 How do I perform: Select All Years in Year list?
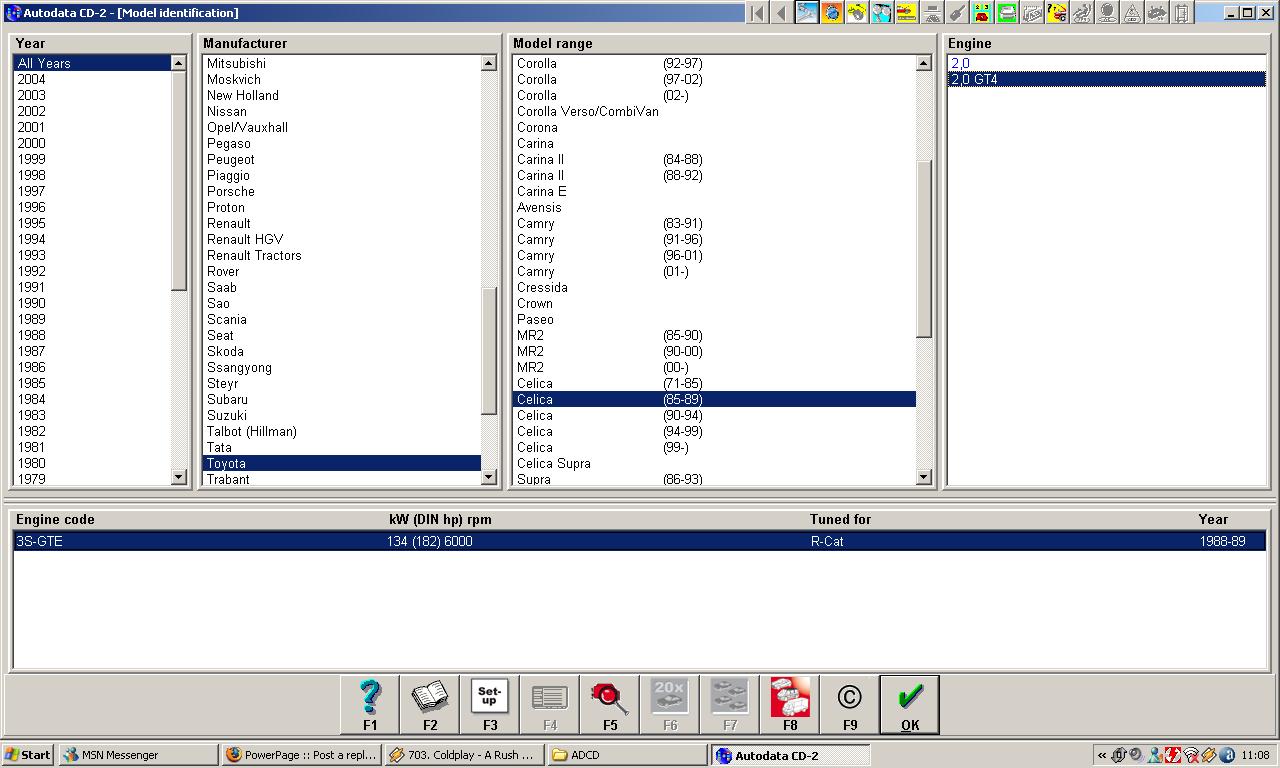click(92, 63)
